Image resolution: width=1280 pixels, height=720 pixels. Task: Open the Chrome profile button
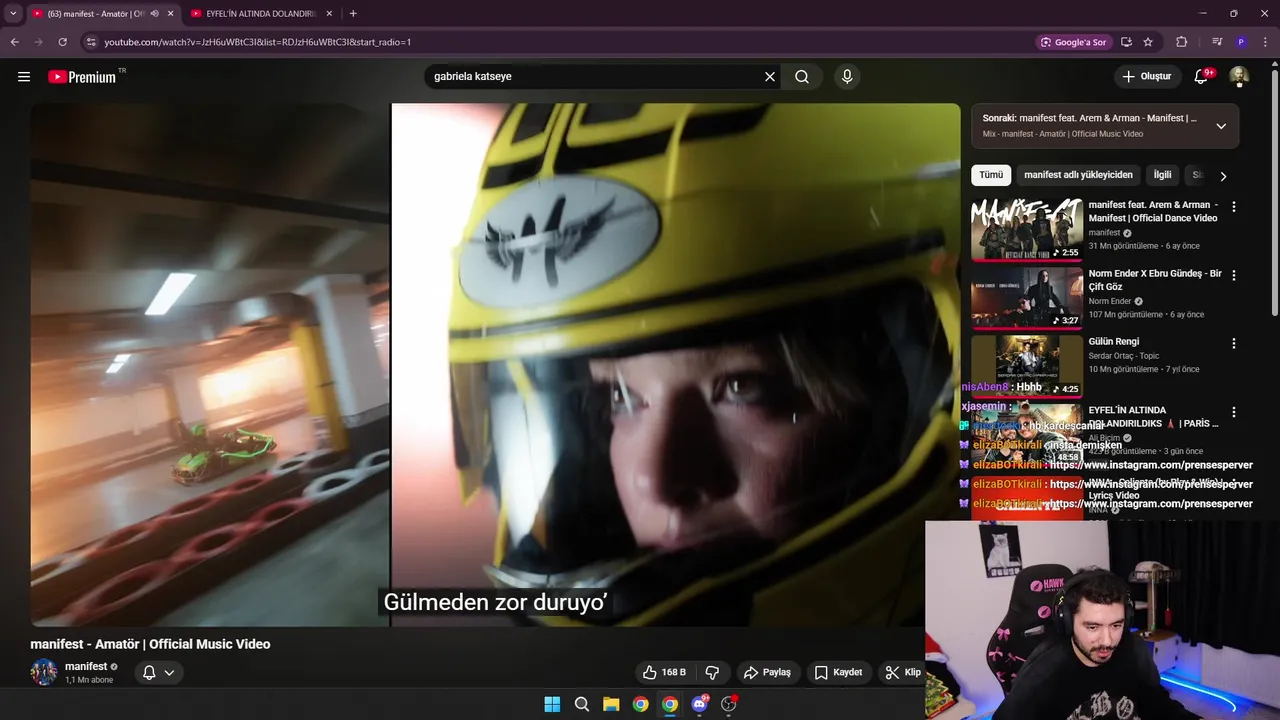pos(1241,42)
